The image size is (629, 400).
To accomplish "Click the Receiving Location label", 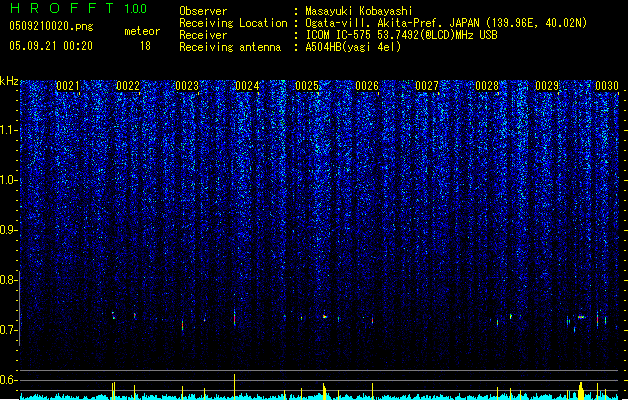I will tap(233, 23).
